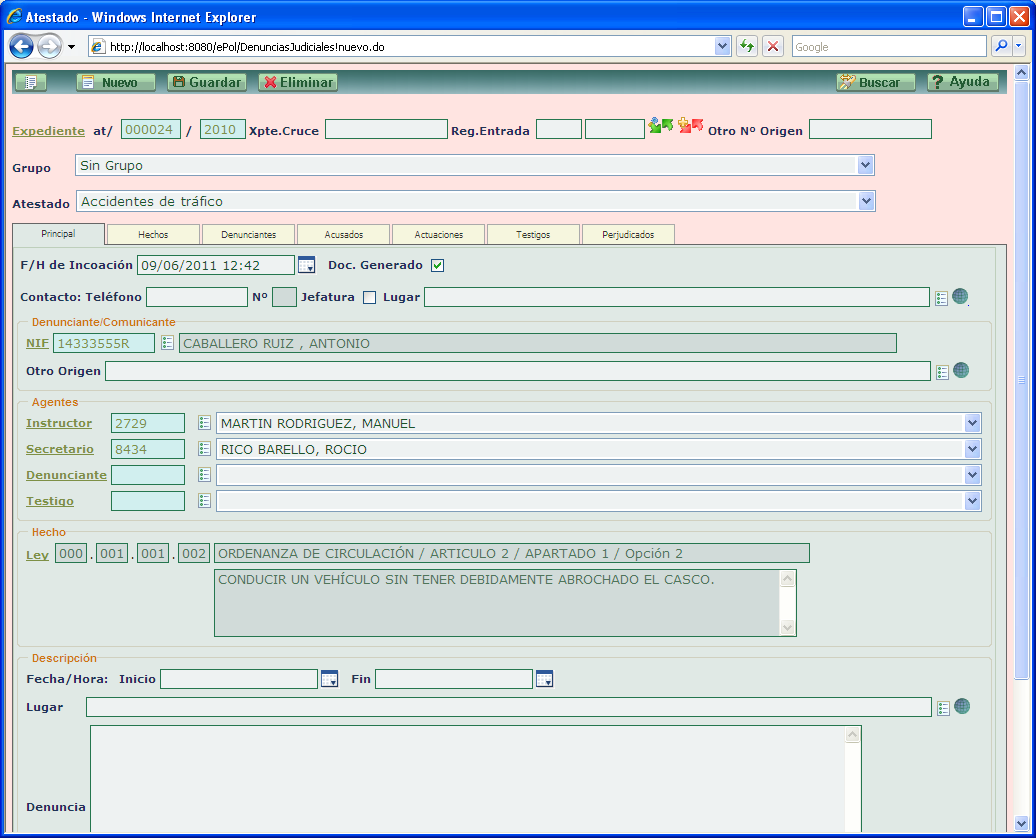1036x838 pixels.
Task: Click the green arrows icon after Reg.Entrada
Action: click(x=660, y=126)
